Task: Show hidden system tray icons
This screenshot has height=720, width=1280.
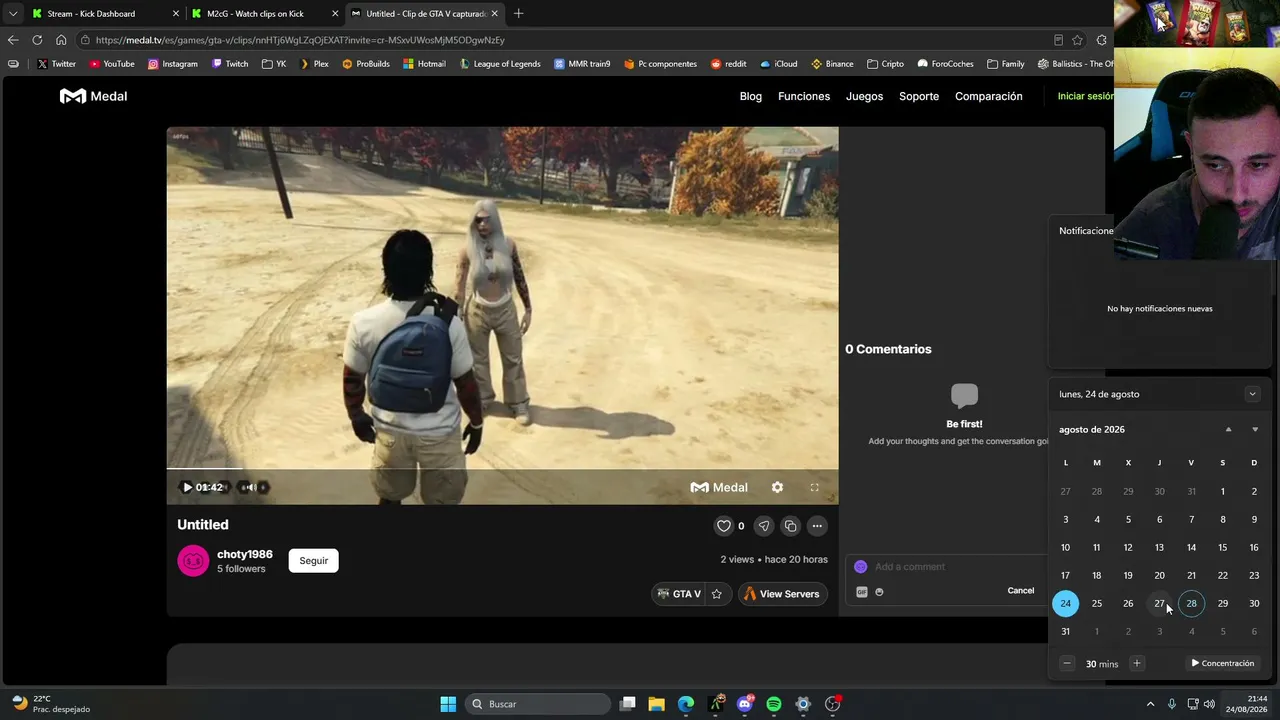Action: pos(1150,704)
